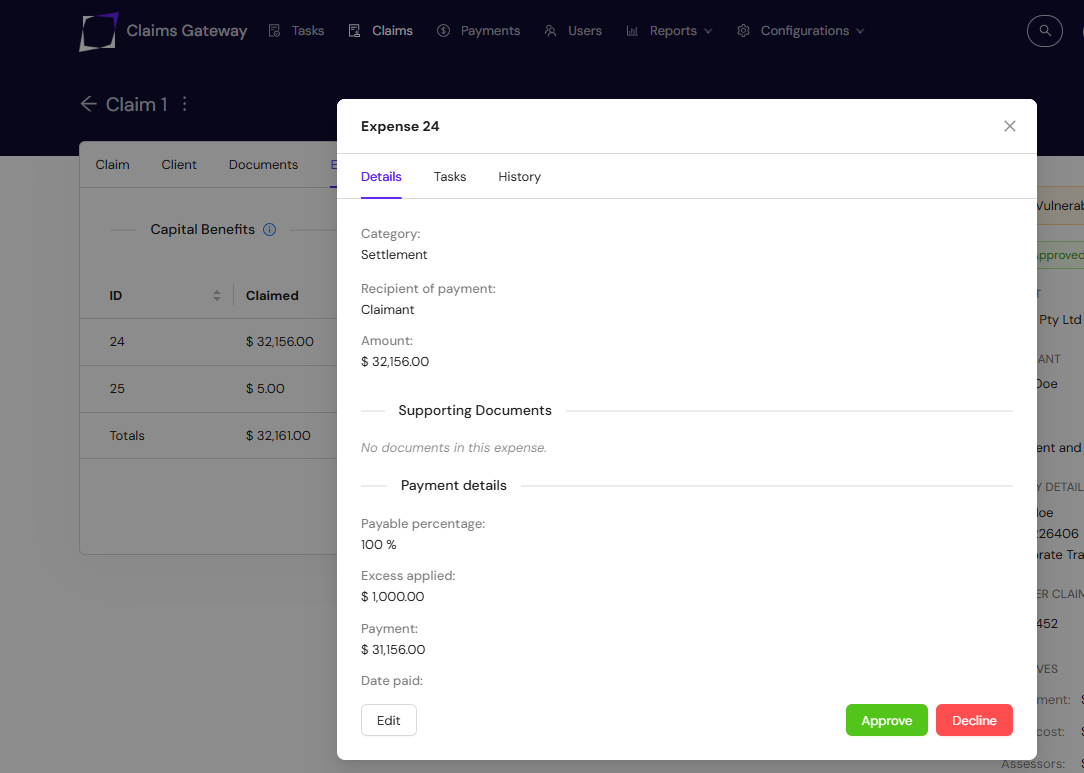The image size is (1084, 773).
Task: Select the Client tab
Action: pos(179,165)
